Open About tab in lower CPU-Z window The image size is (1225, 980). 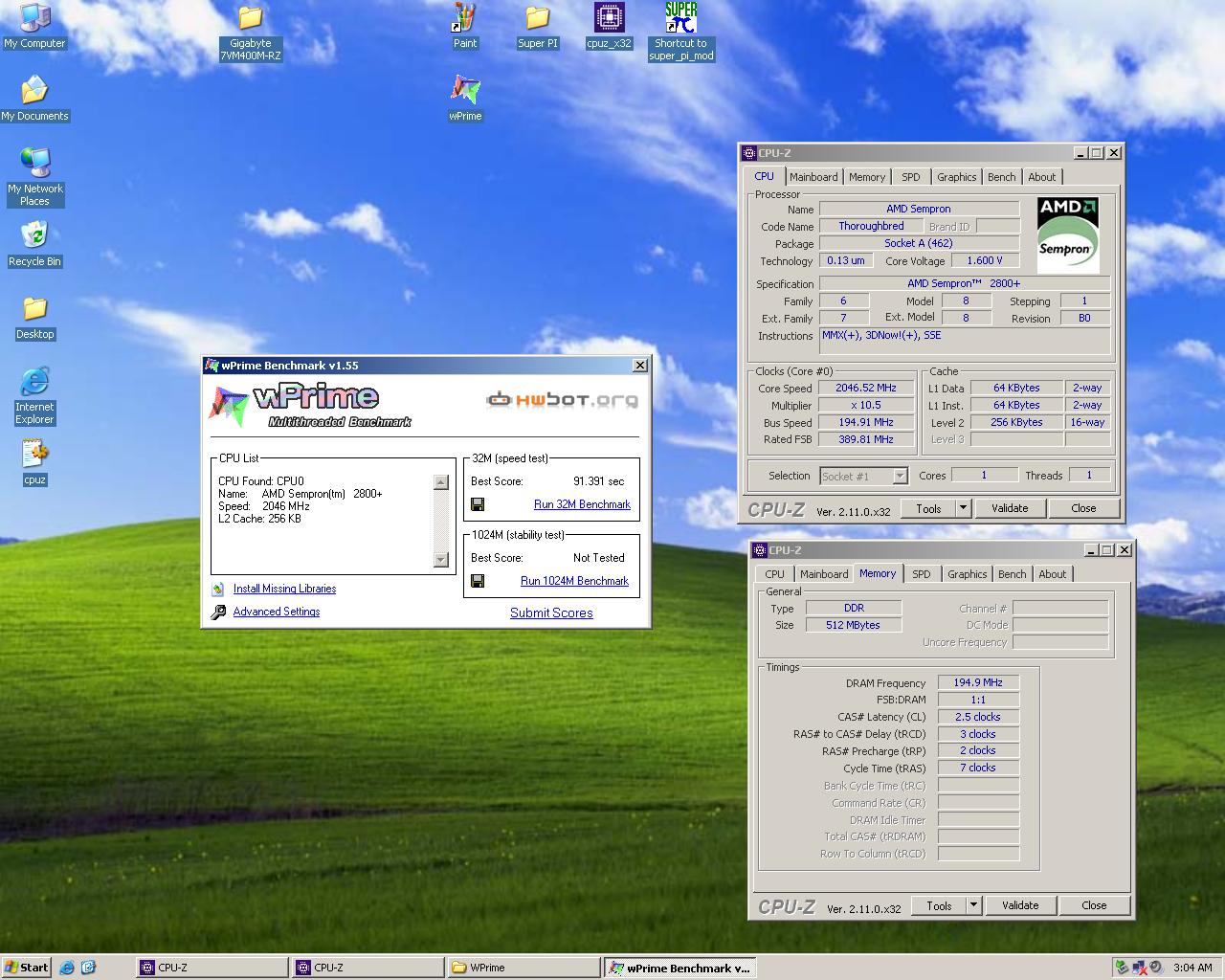(1053, 574)
